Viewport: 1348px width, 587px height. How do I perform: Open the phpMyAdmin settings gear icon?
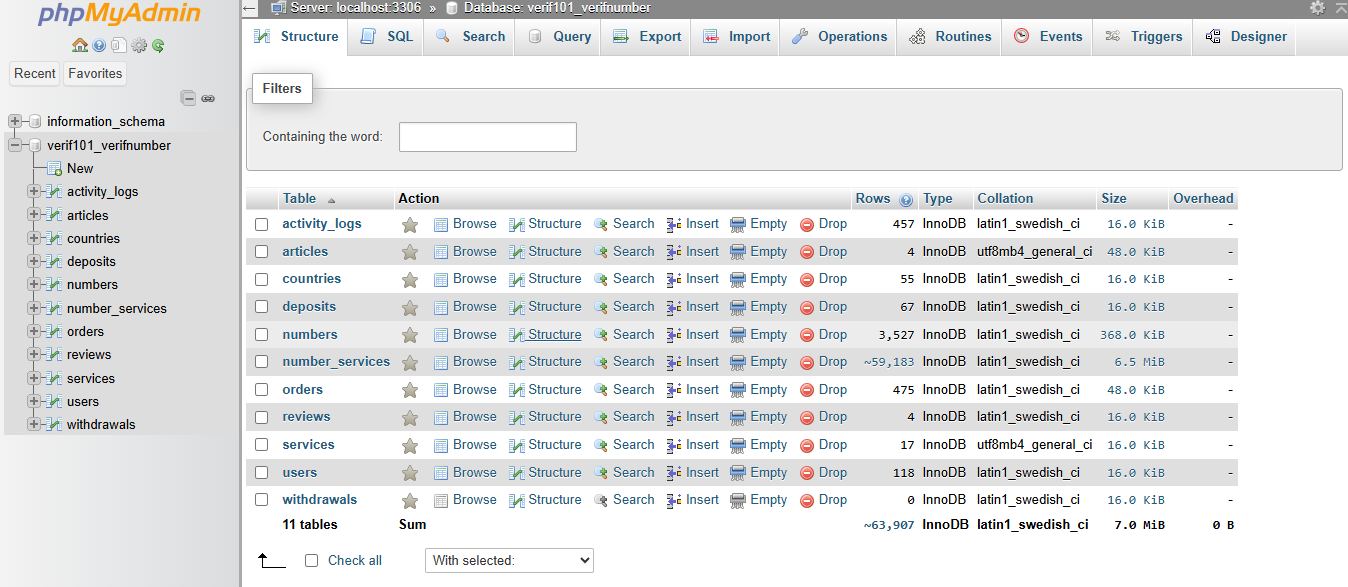click(139, 45)
